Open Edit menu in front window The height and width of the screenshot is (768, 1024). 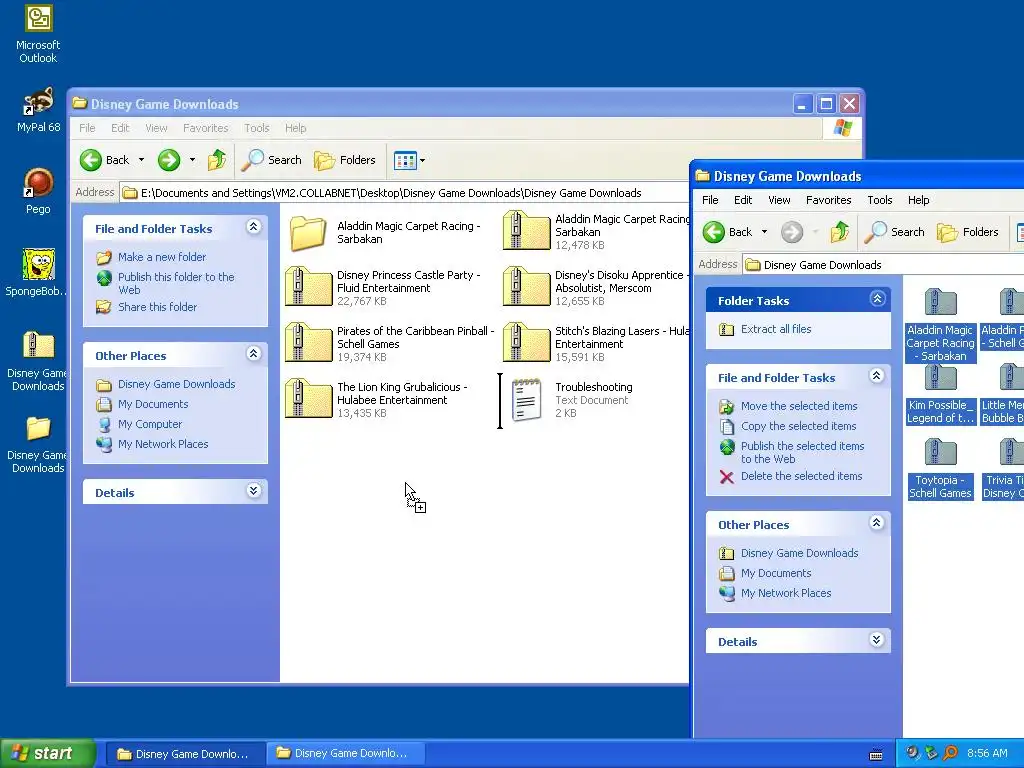point(743,200)
